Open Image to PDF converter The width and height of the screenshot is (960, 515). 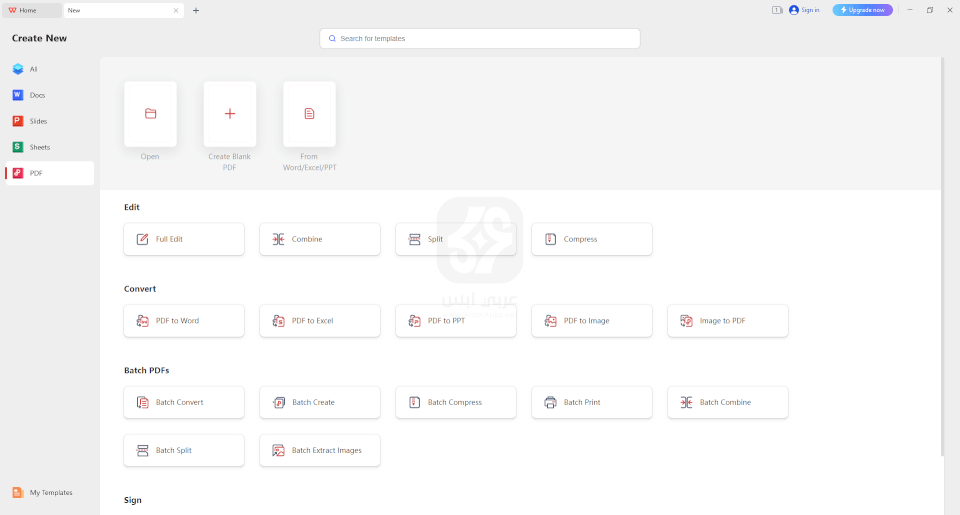pyautogui.click(x=728, y=321)
